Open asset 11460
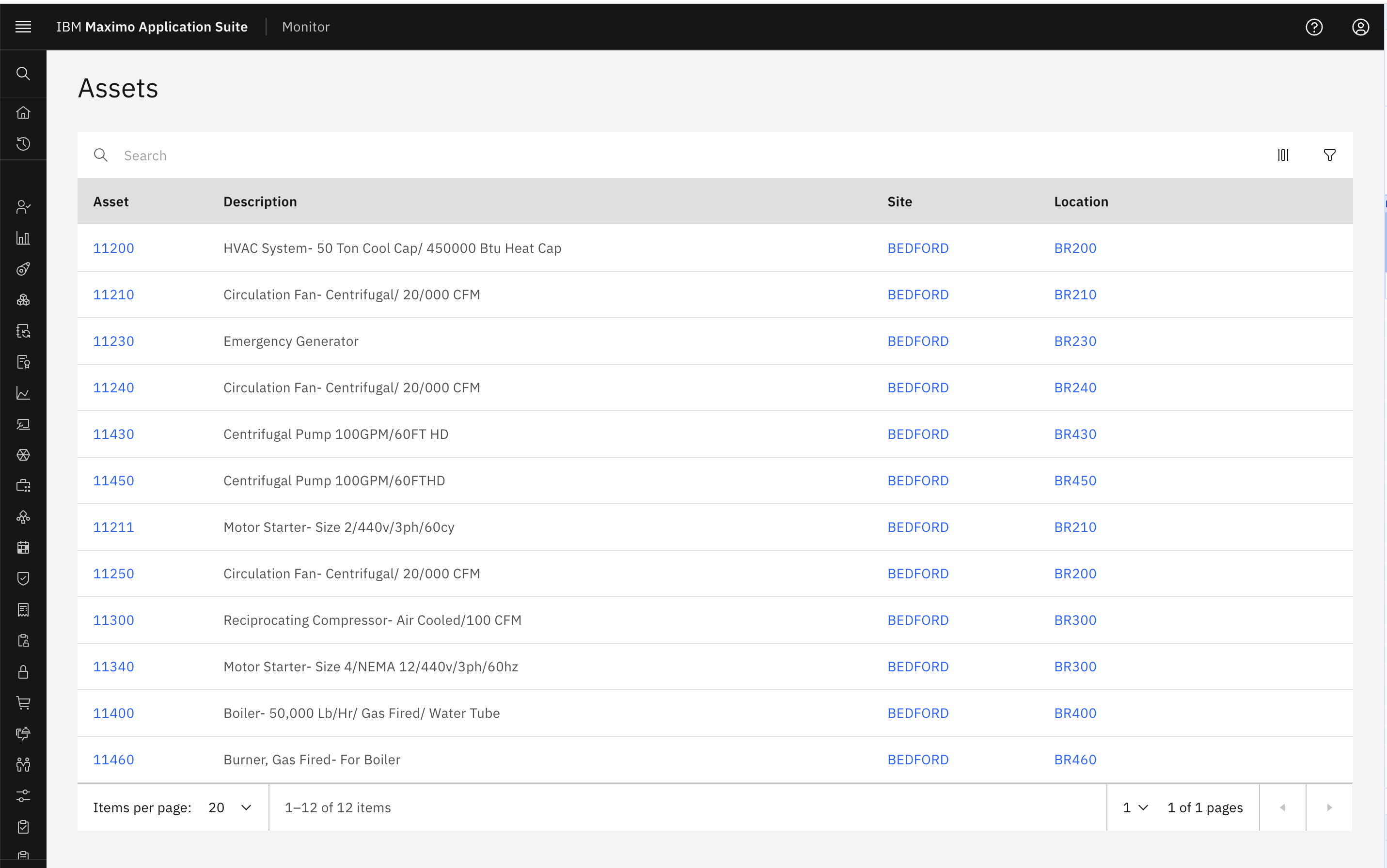 point(114,759)
